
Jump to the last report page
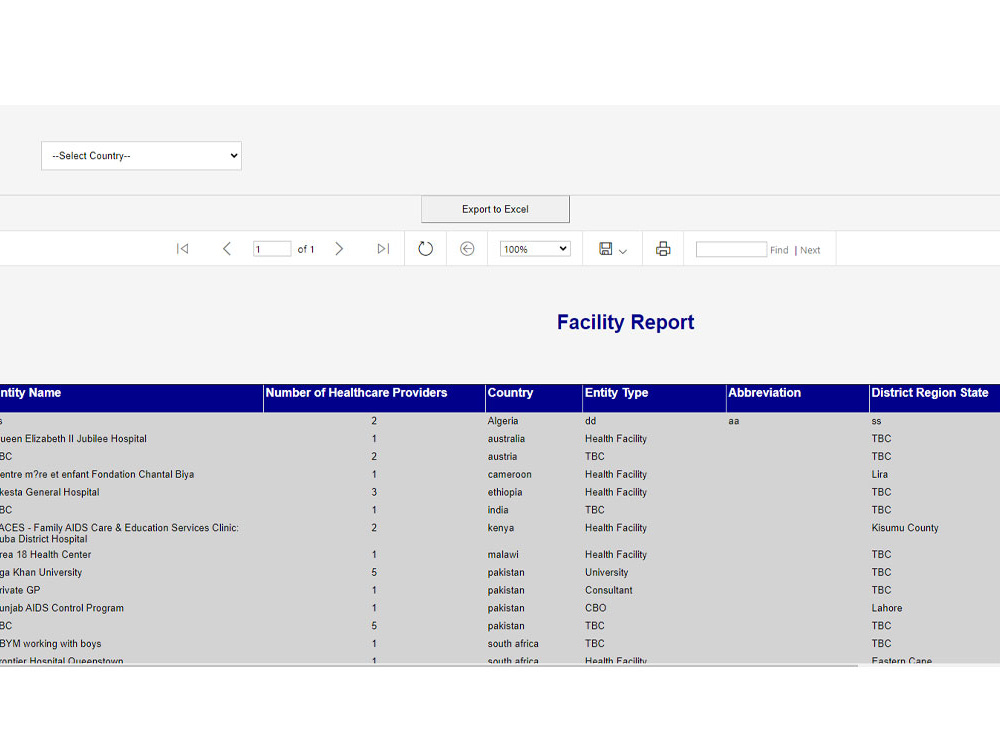click(x=383, y=248)
